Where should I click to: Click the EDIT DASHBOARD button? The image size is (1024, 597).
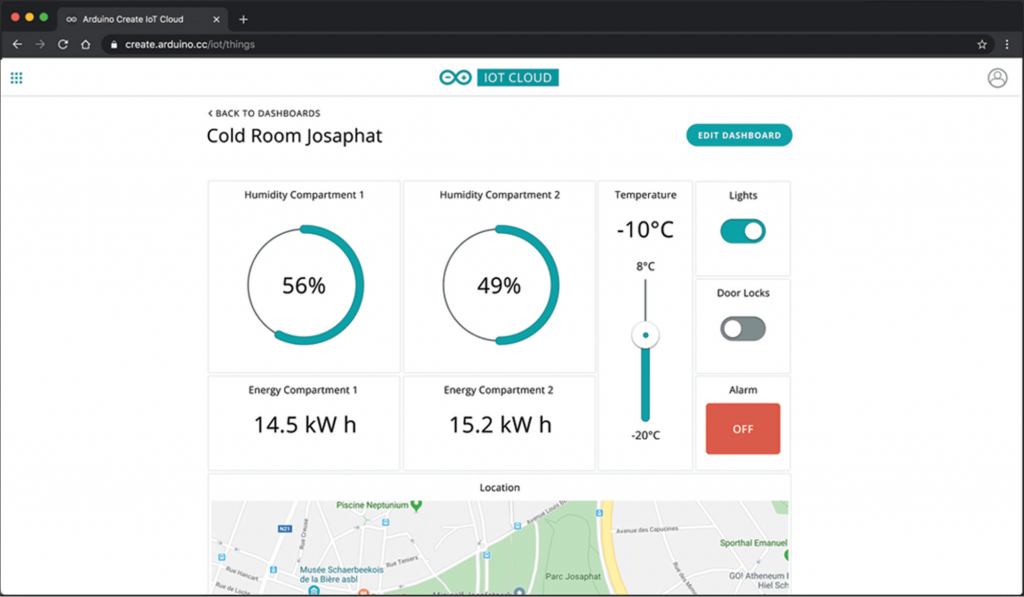pos(739,134)
